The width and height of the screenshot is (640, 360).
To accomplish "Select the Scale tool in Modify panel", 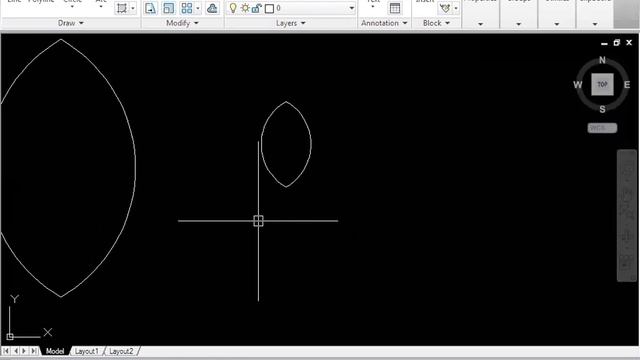I will pyautogui.click(x=168, y=8).
